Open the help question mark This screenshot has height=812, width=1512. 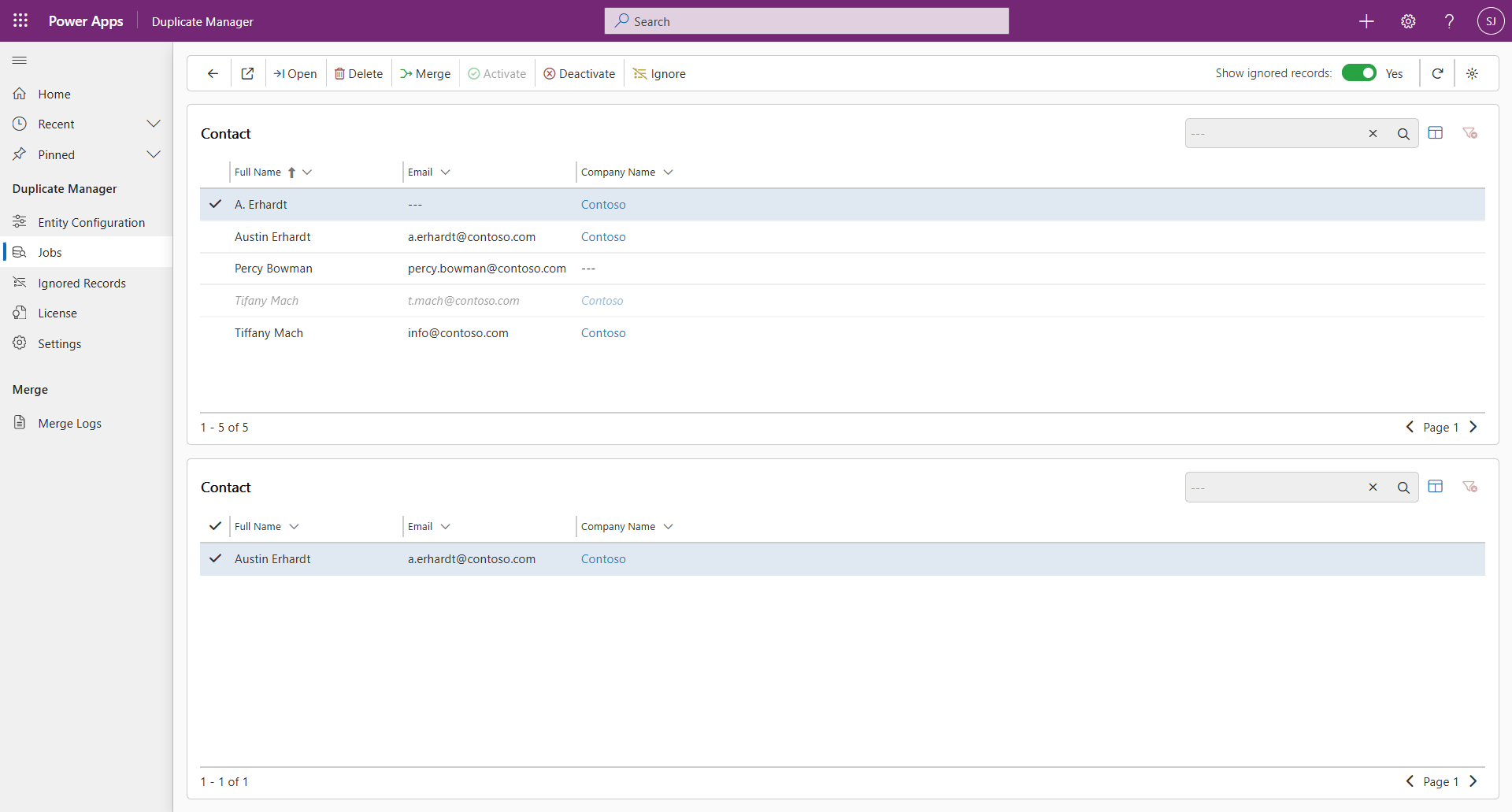click(x=1449, y=21)
